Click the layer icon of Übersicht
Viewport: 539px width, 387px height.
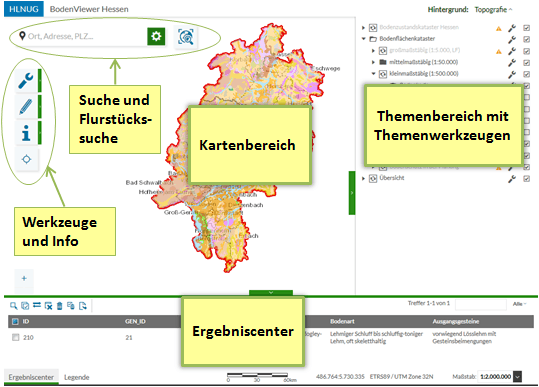(x=373, y=178)
